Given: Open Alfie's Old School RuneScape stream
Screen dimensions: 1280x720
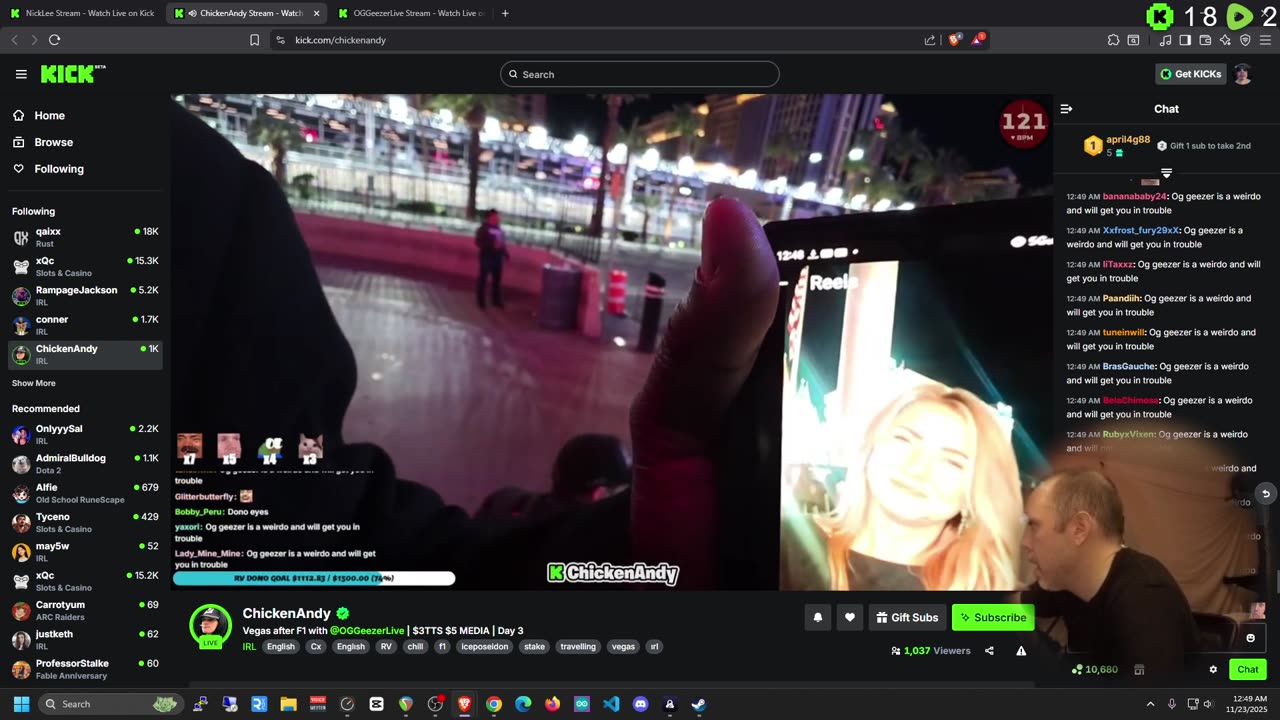Looking at the screenshot, I should pos(85,493).
